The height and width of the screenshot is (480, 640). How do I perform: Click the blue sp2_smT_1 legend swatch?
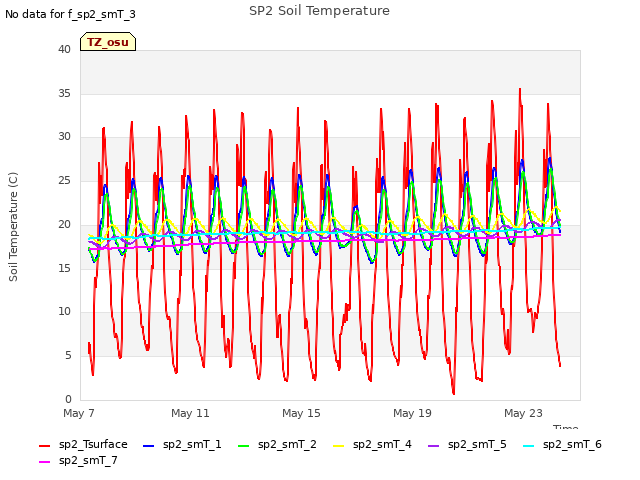point(149,446)
